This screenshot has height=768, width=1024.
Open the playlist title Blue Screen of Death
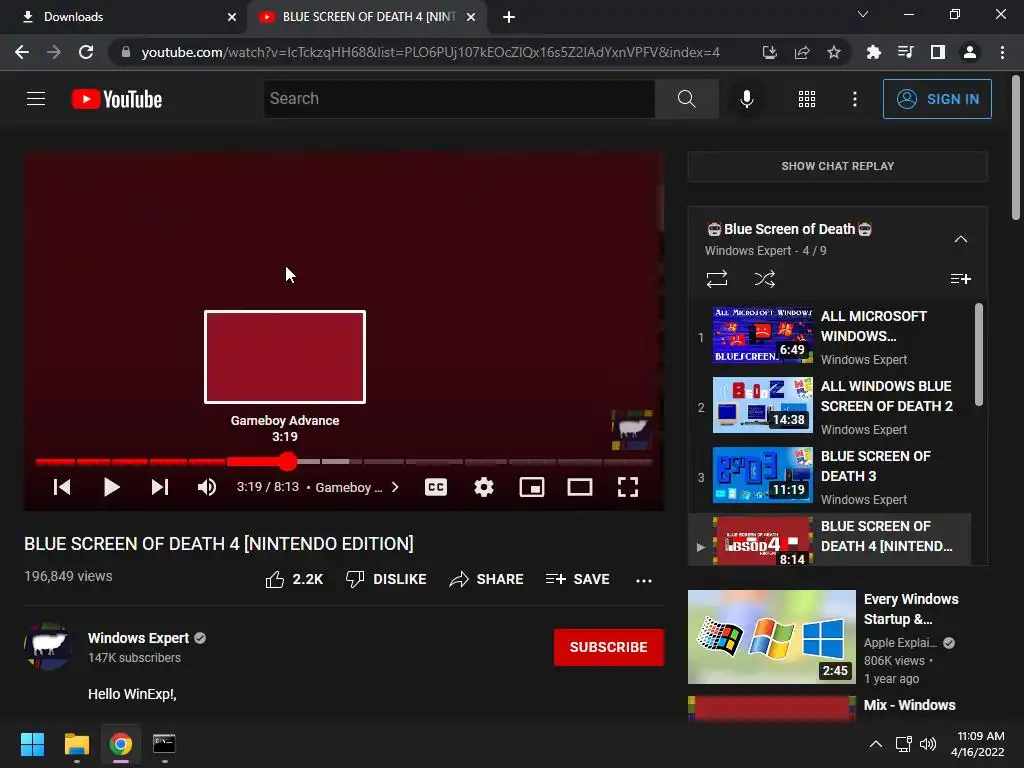[x=790, y=229]
